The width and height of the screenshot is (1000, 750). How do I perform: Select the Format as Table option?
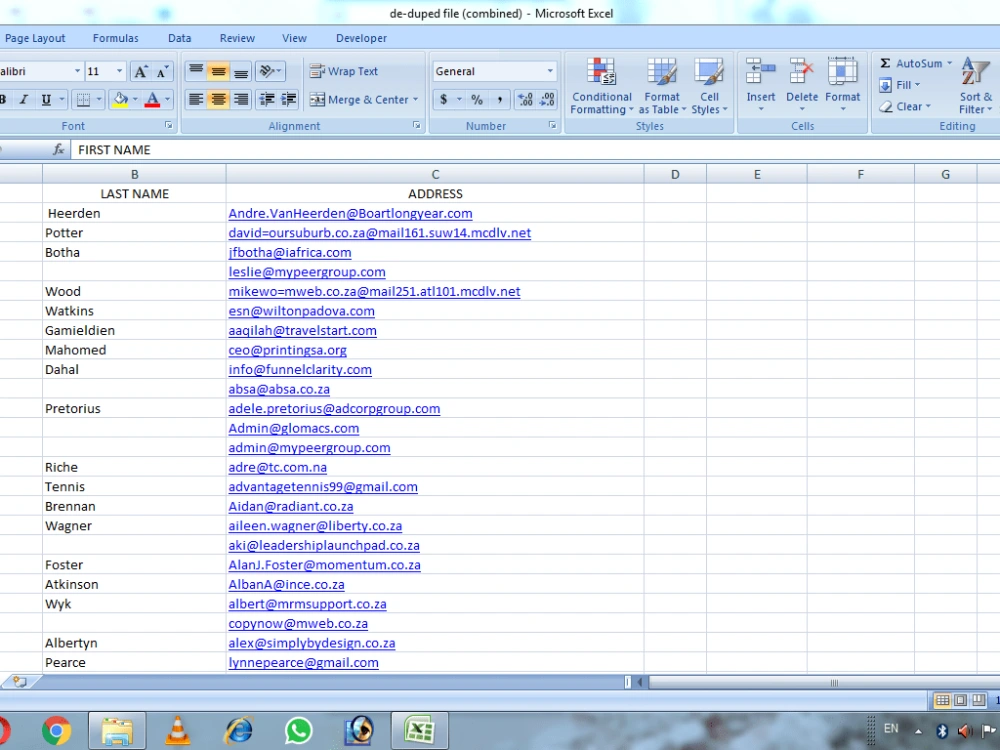pyautogui.click(x=661, y=86)
